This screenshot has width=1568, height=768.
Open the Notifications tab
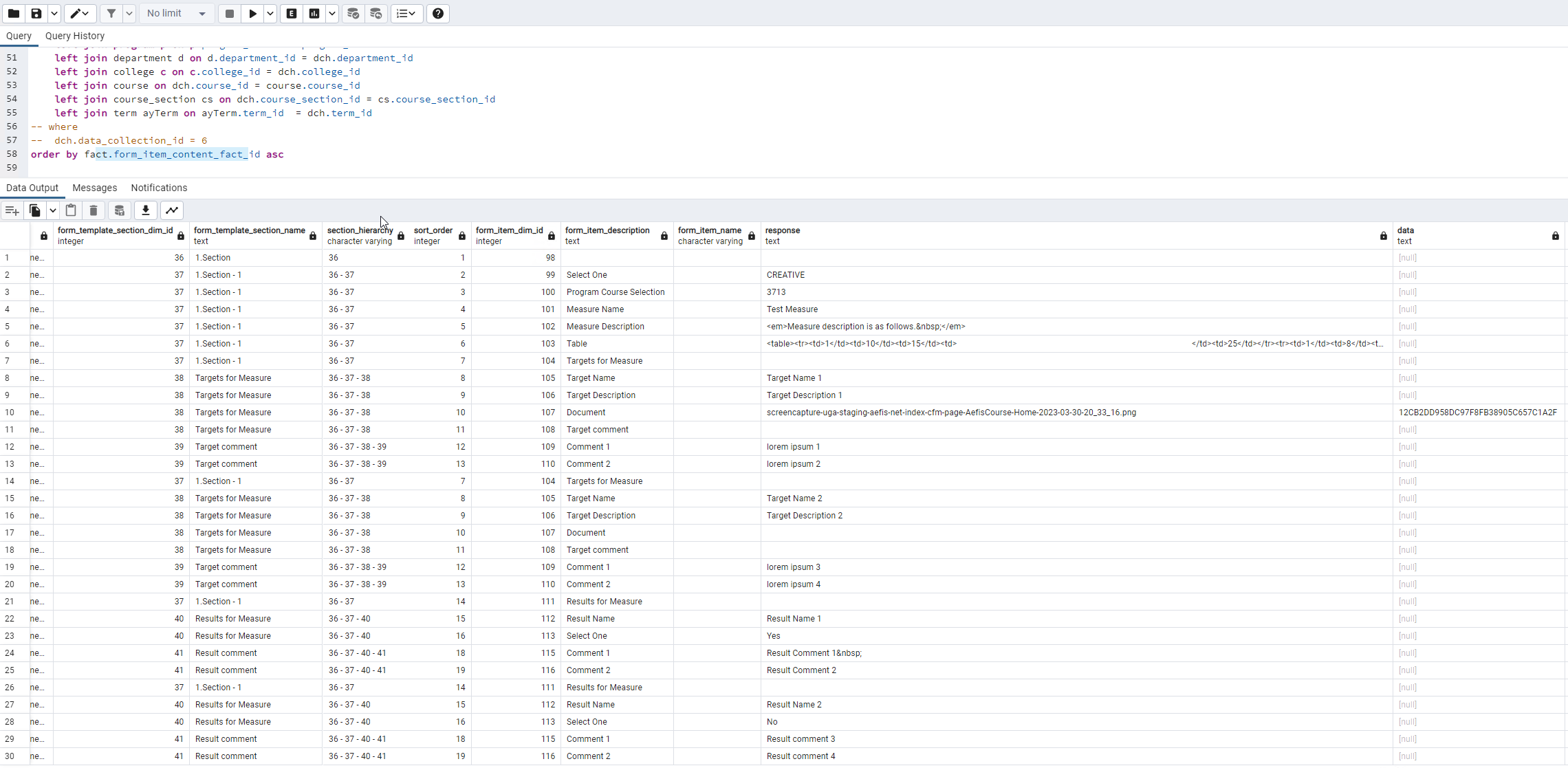159,188
